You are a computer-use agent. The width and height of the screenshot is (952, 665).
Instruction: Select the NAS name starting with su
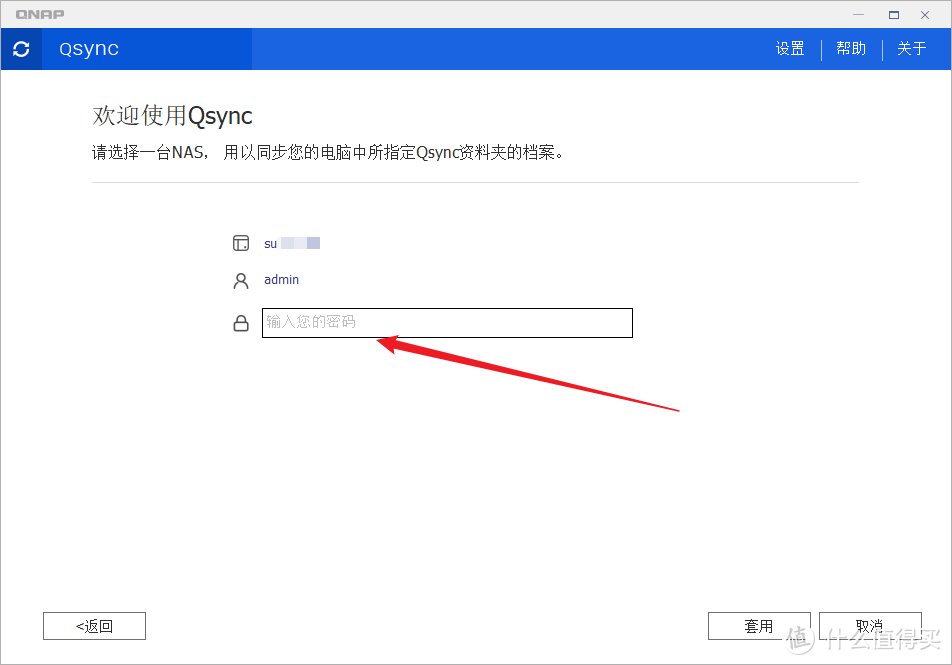pyautogui.click(x=292, y=242)
